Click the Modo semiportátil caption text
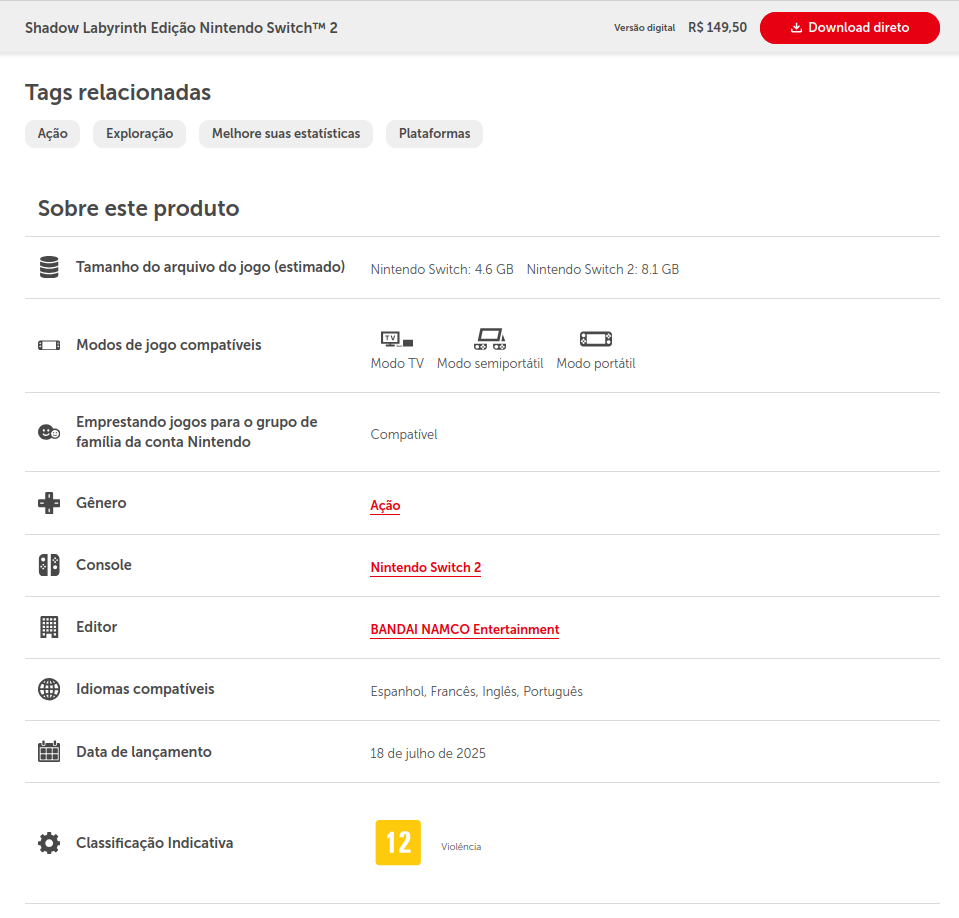 [490, 364]
